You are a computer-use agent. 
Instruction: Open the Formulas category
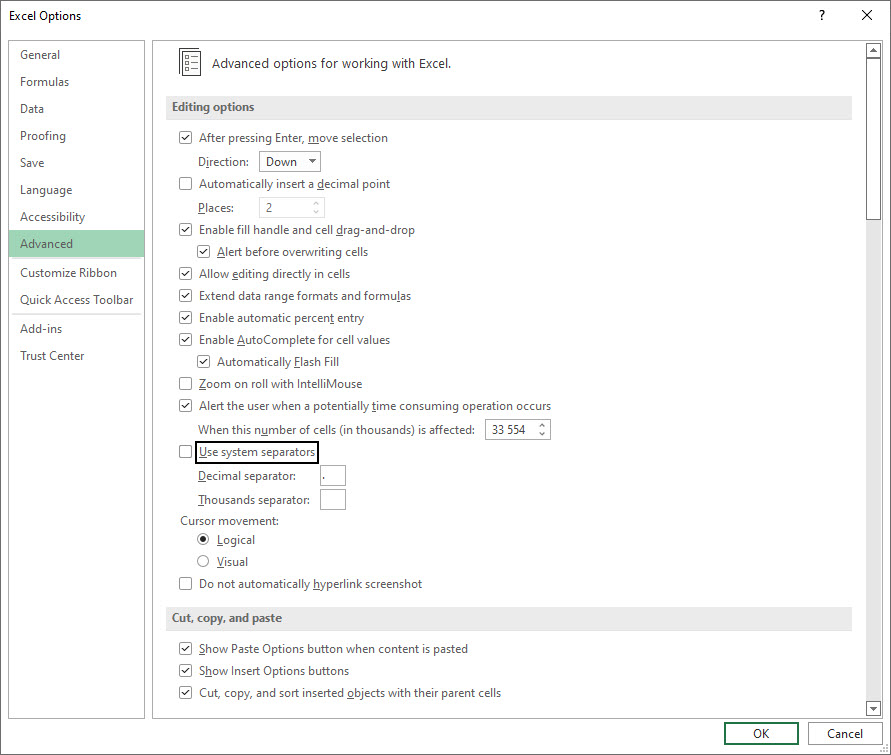click(x=77, y=82)
